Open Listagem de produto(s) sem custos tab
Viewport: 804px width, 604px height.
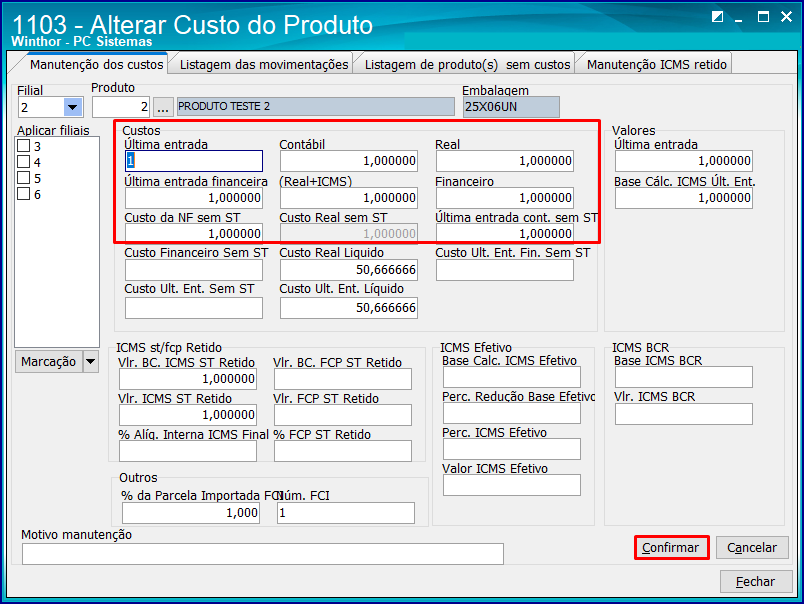pos(467,65)
